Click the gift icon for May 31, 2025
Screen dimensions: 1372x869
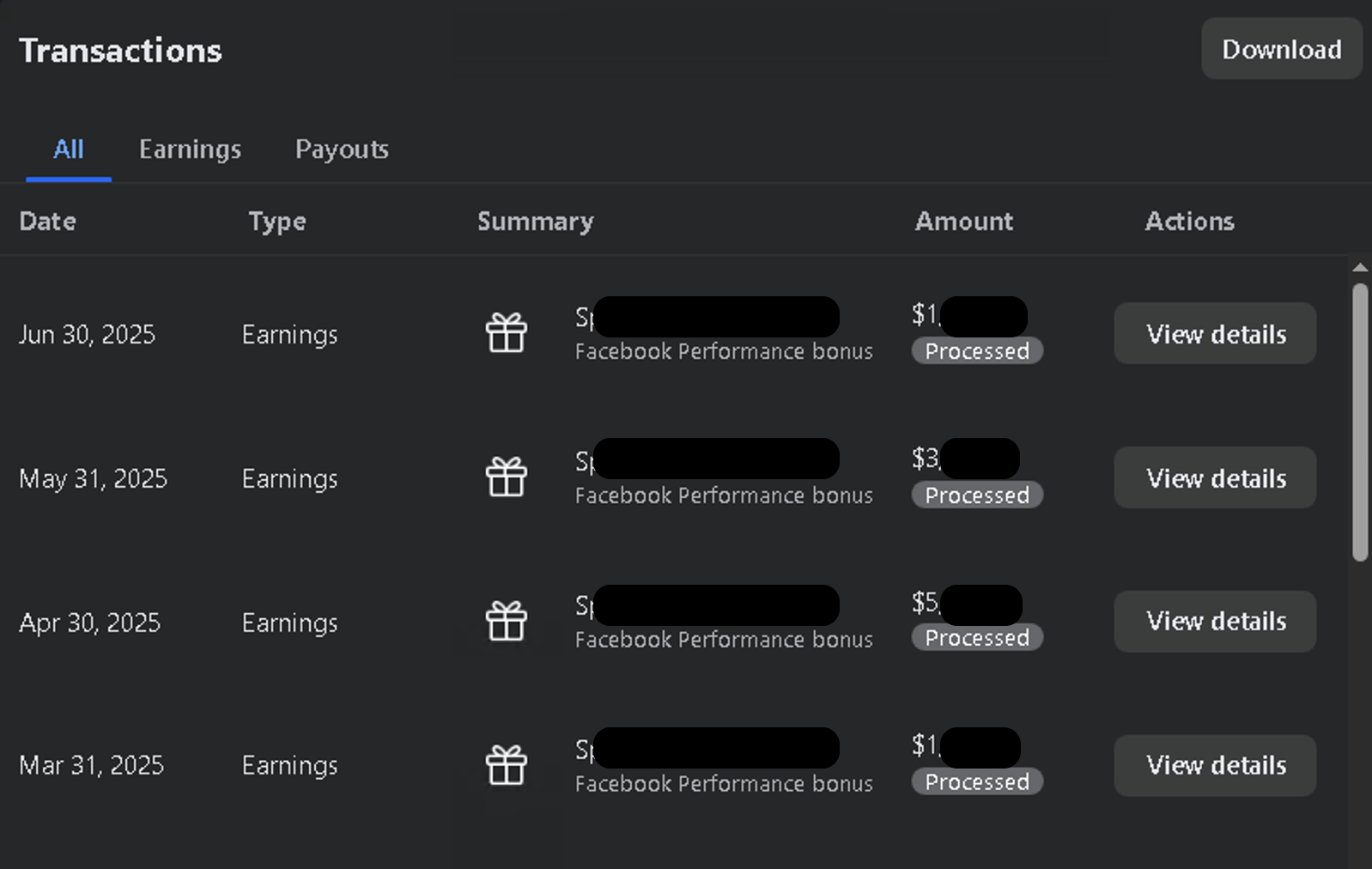(507, 477)
